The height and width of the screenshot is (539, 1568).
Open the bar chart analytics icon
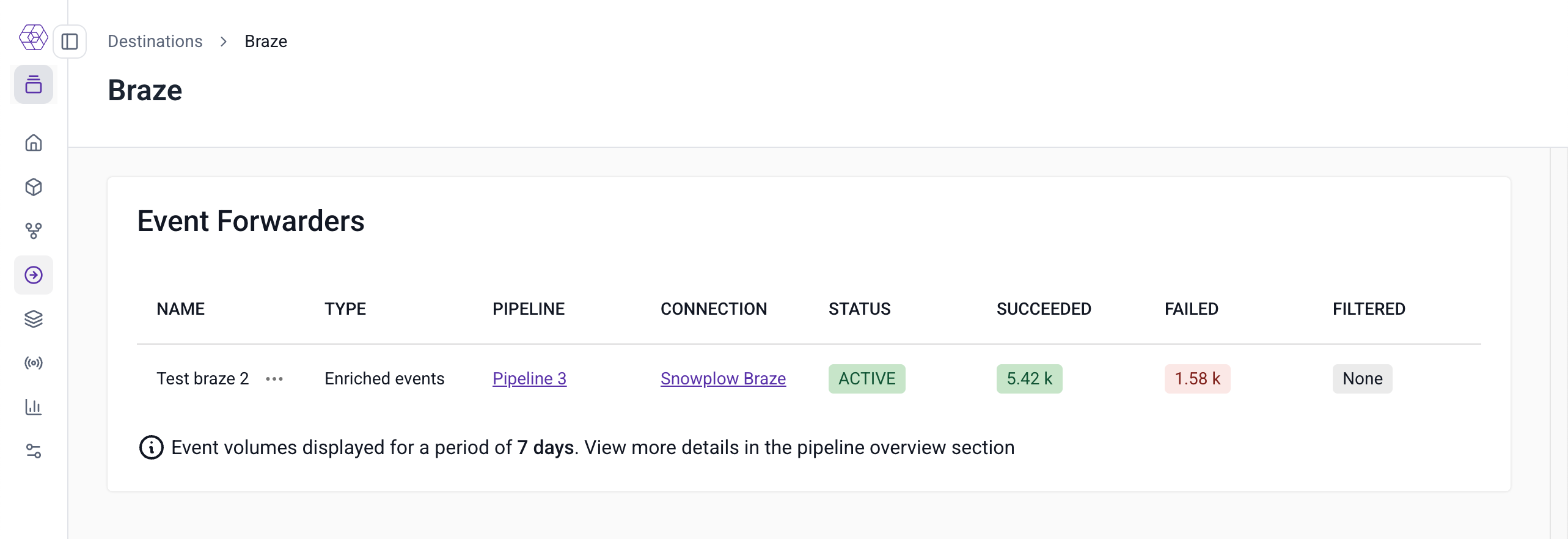click(33, 407)
